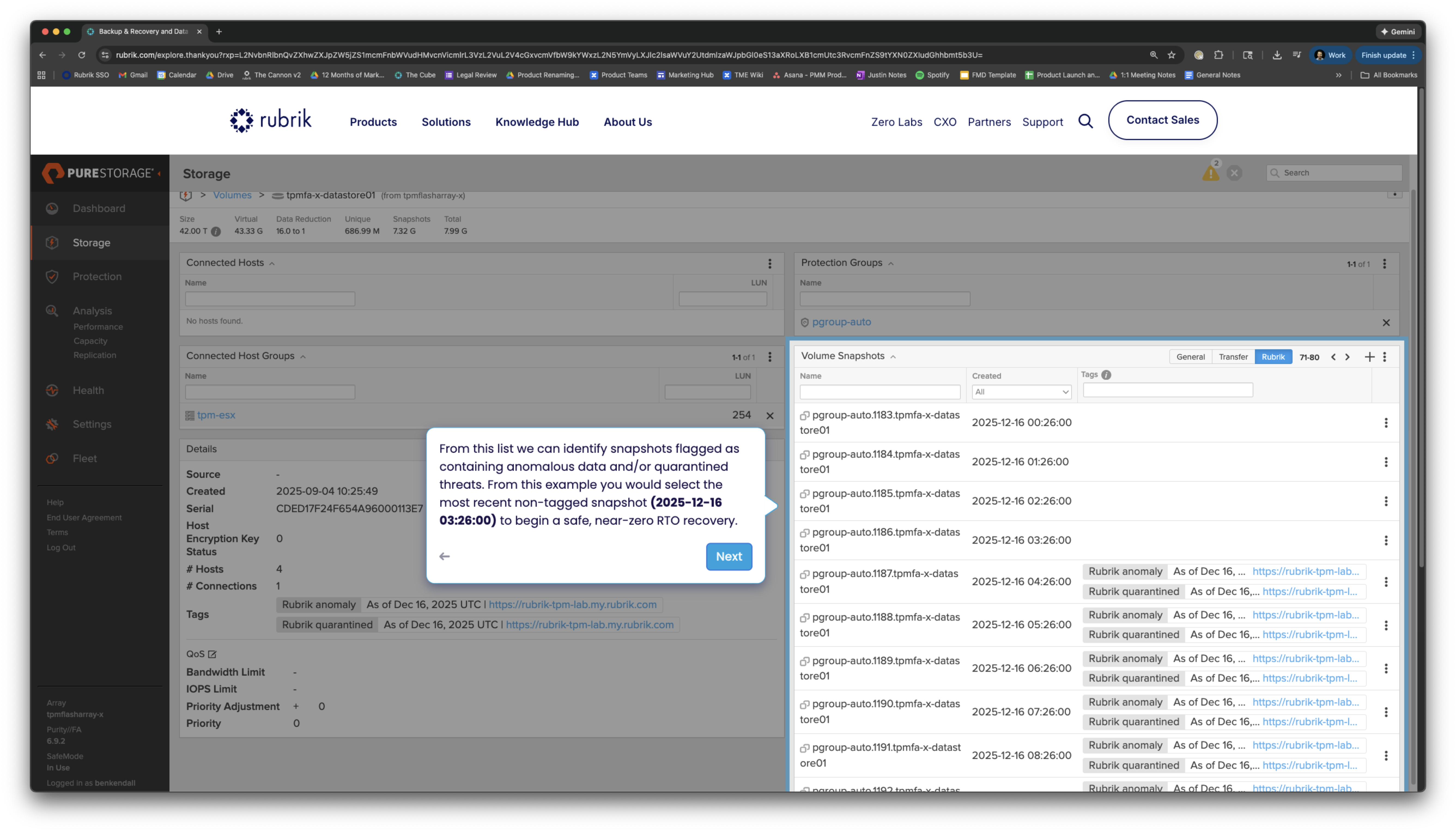Click the Tags filter input field
This screenshot has width=1456, height=832.
pyautogui.click(x=1167, y=390)
